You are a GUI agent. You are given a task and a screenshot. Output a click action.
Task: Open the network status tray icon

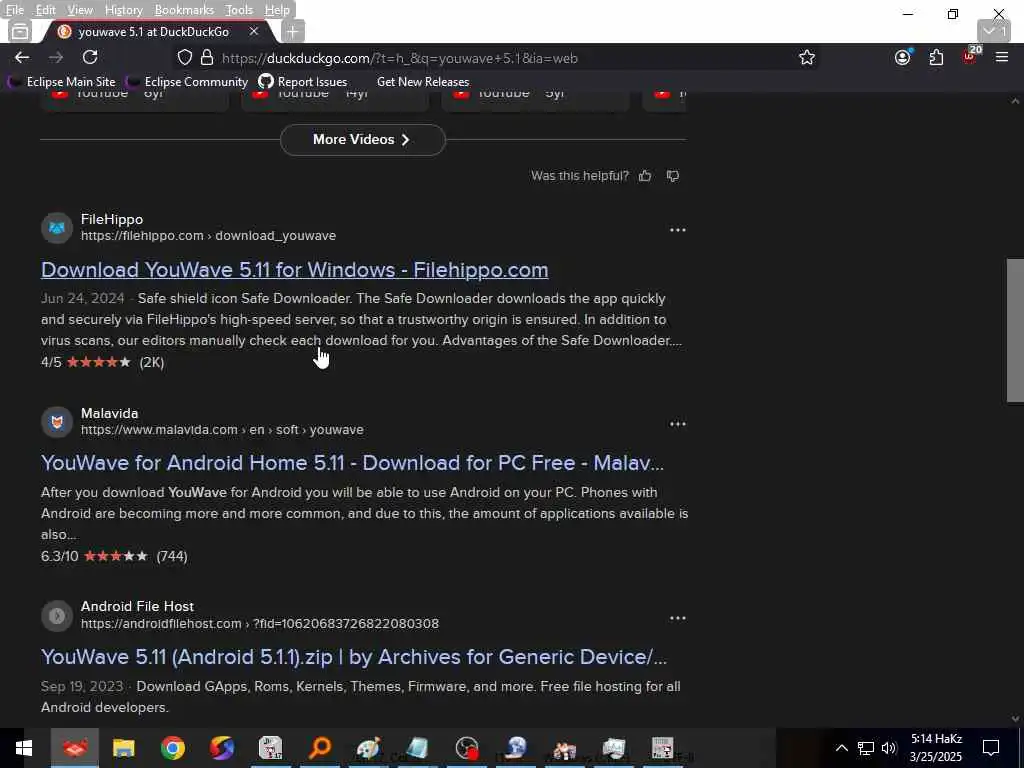pos(866,748)
